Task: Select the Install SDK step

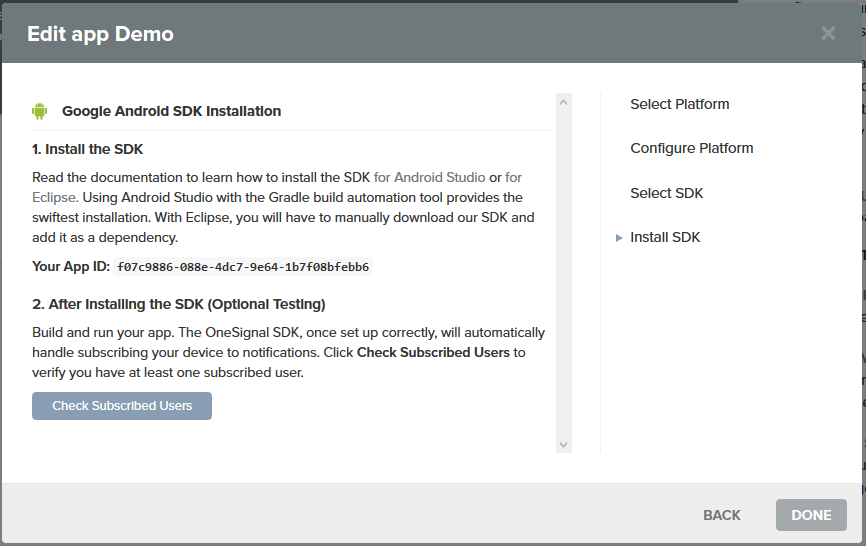Action: pyautogui.click(x=665, y=237)
